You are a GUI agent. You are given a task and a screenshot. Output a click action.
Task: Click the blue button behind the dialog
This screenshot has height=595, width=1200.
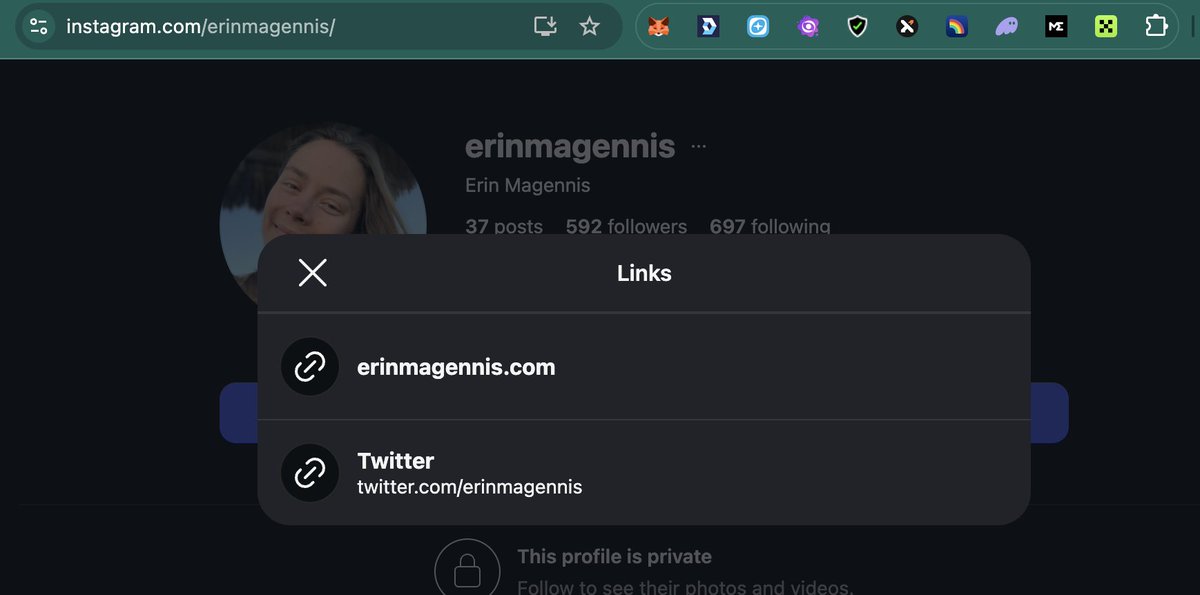1048,413
